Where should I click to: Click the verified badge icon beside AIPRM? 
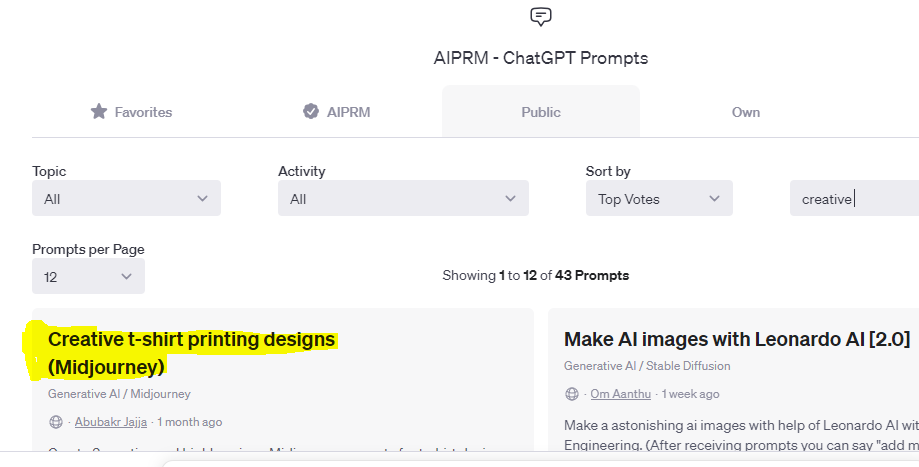[x=311, y=111]
